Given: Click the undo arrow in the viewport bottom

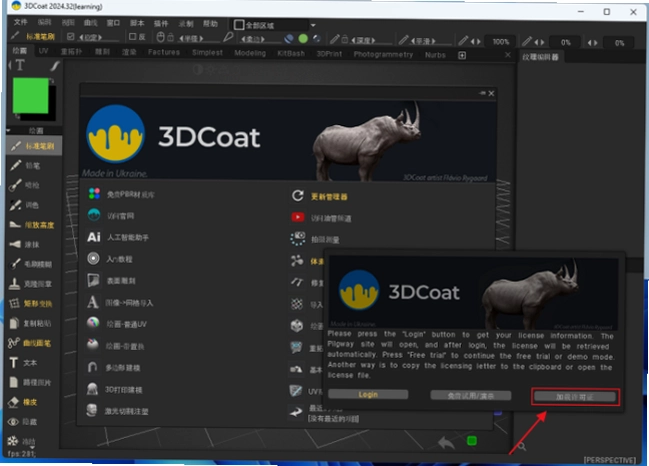Looking at the screenshot, I should point(446,443).
